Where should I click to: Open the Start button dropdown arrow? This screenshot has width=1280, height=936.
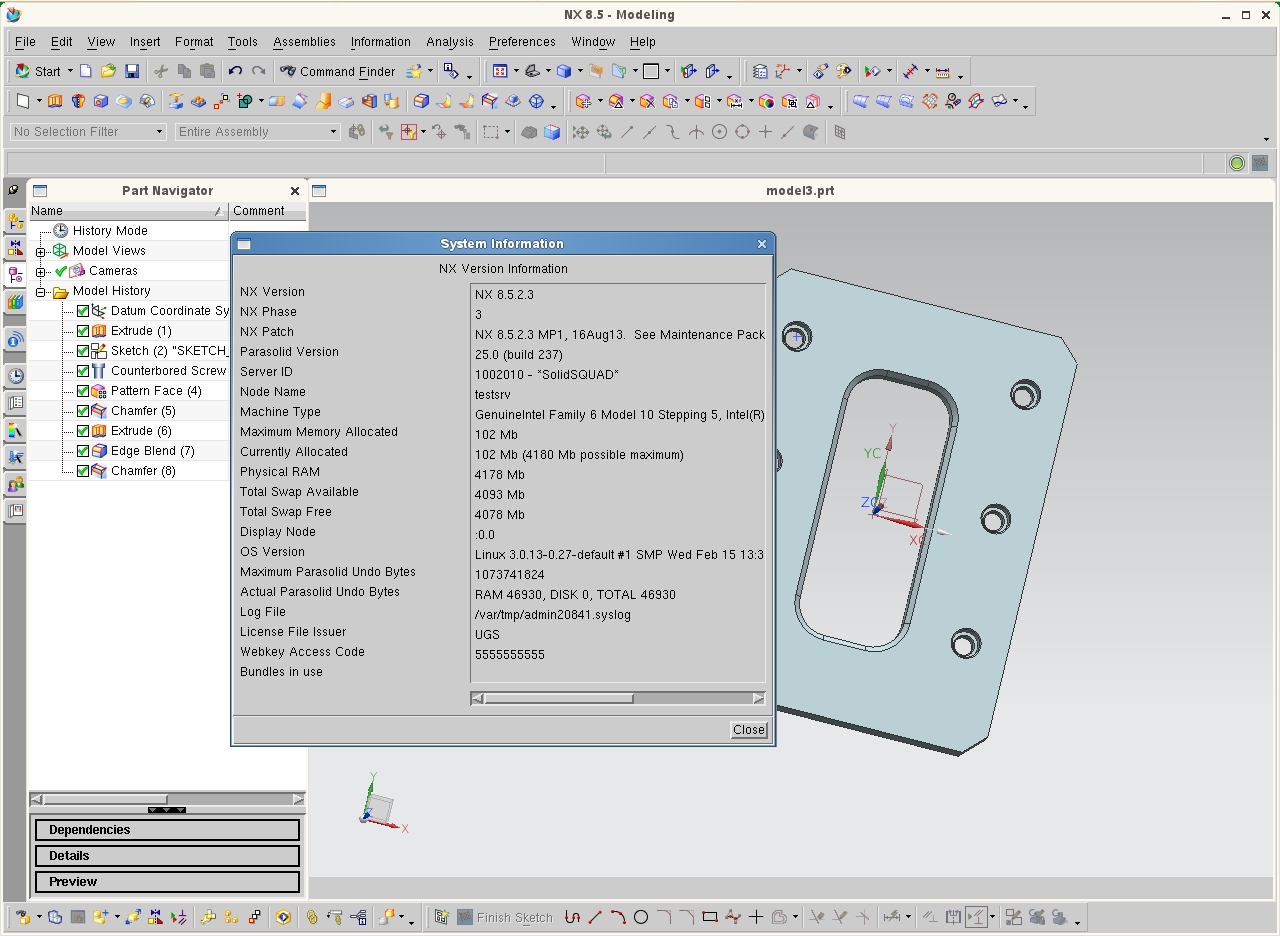(x=70, y=71)
